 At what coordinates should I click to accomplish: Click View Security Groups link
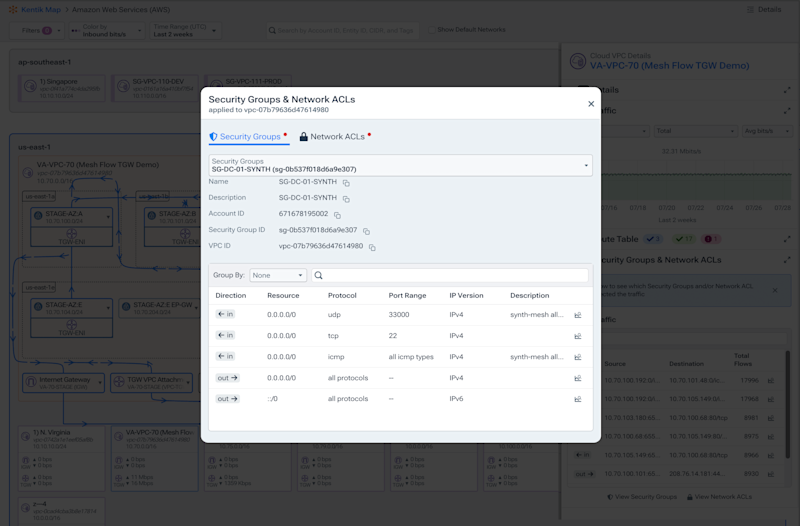[x=642, y=496]
